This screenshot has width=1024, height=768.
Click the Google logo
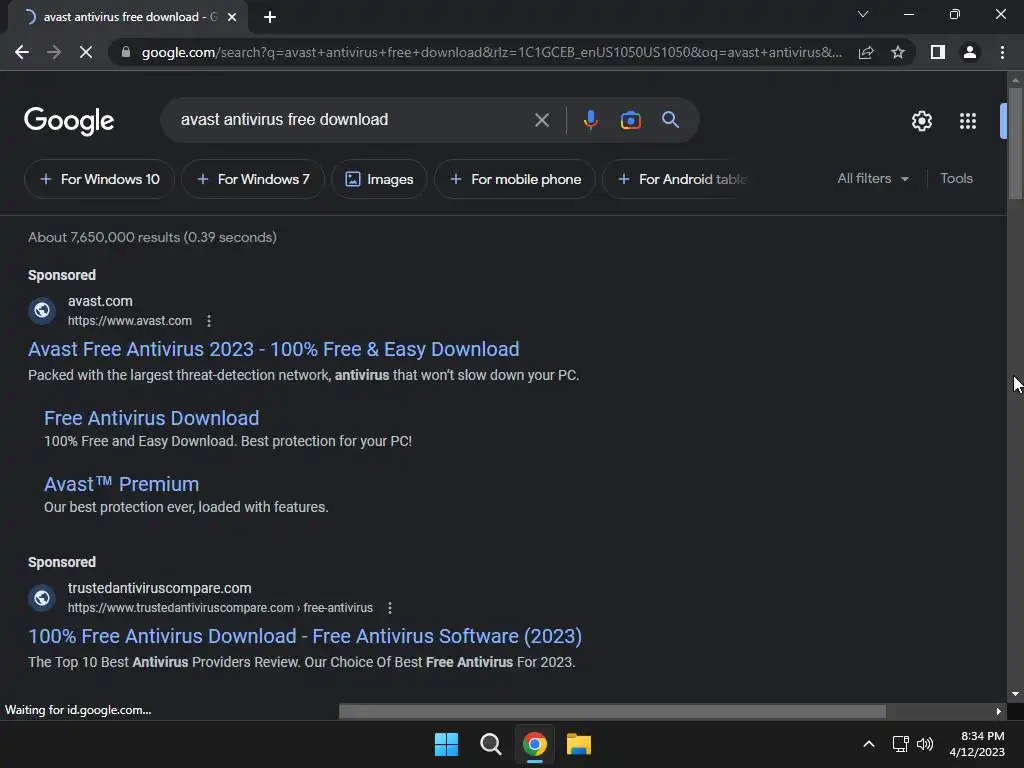(x=69, y=121)
